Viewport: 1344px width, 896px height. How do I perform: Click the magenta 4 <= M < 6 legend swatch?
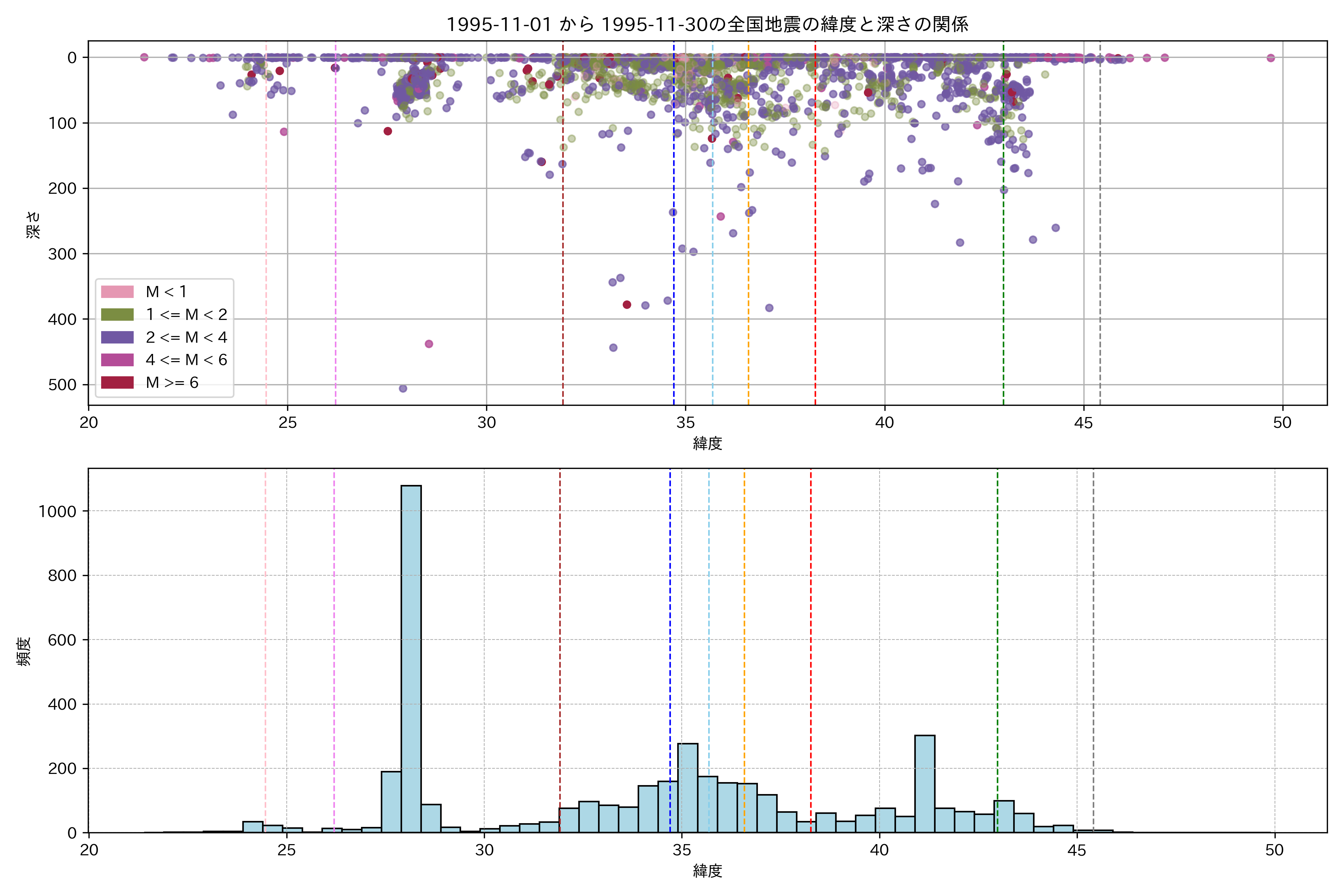(x=117, y=360)
